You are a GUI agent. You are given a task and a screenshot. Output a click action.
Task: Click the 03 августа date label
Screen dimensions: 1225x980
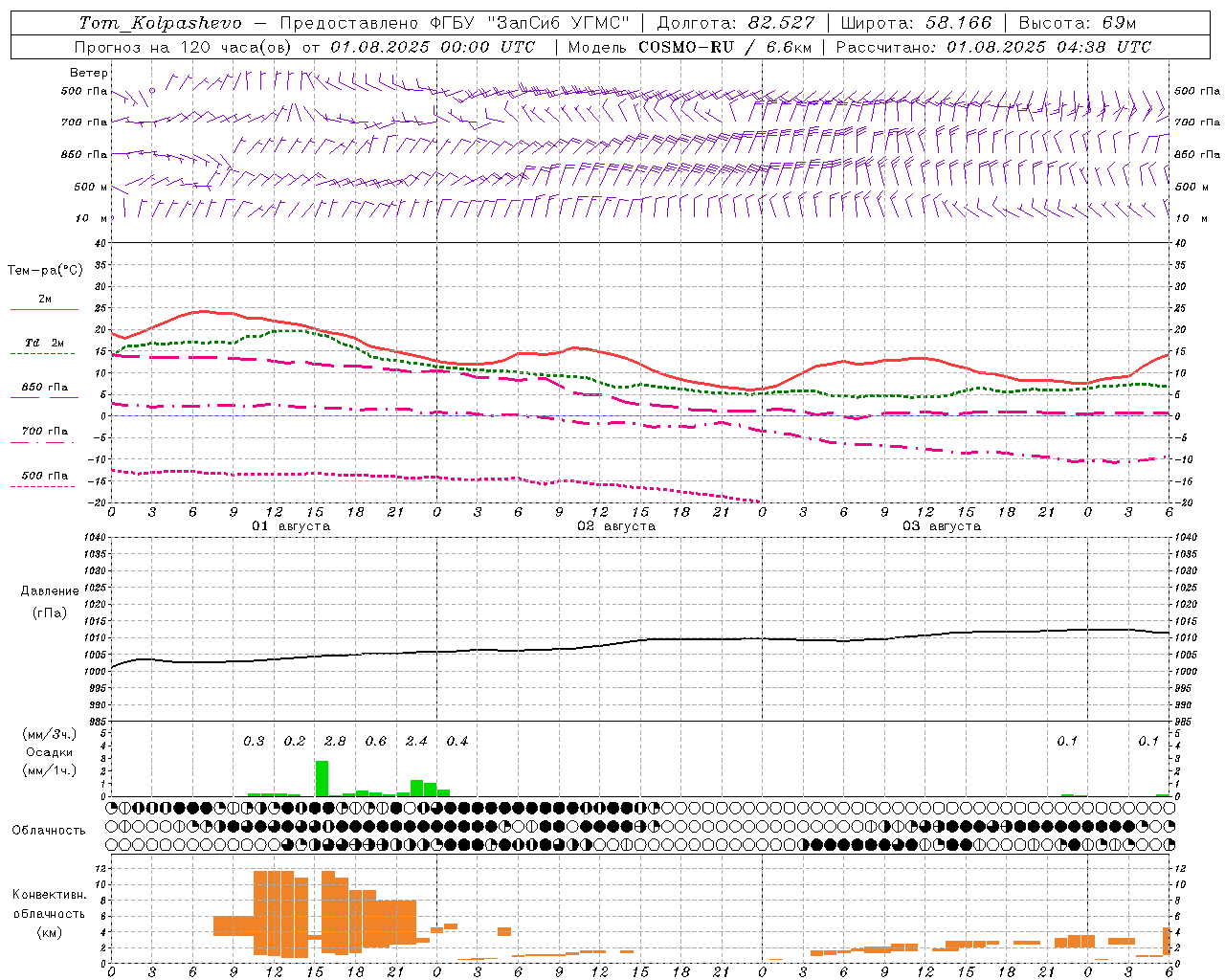(x=942, y=526)
